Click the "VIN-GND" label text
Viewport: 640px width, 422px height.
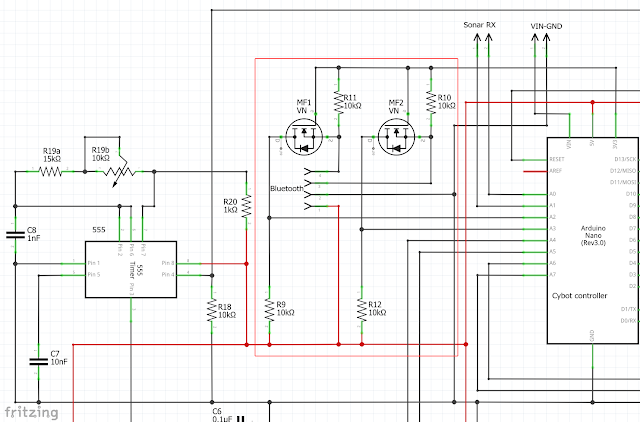pyautogui.click(x=546, y=26)
